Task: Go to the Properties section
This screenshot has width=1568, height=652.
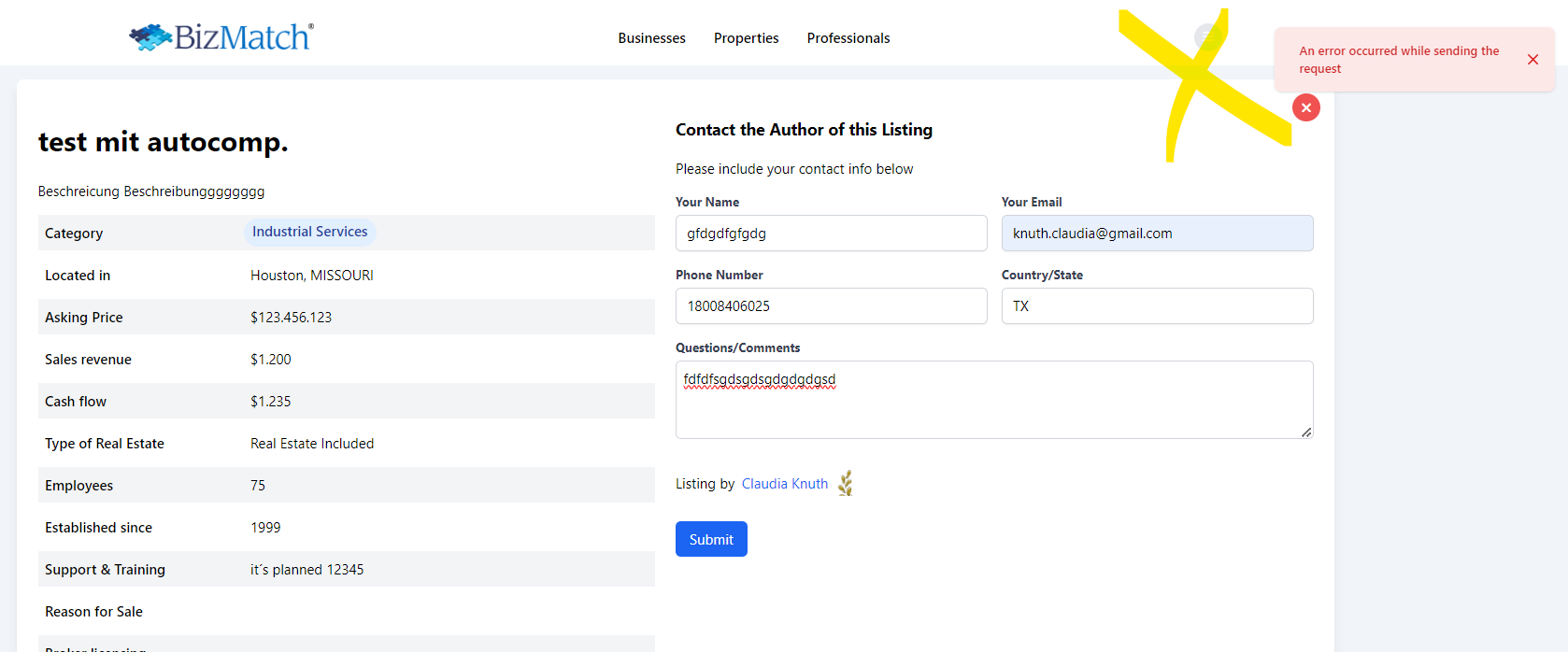Action: (x=746, y=38)
